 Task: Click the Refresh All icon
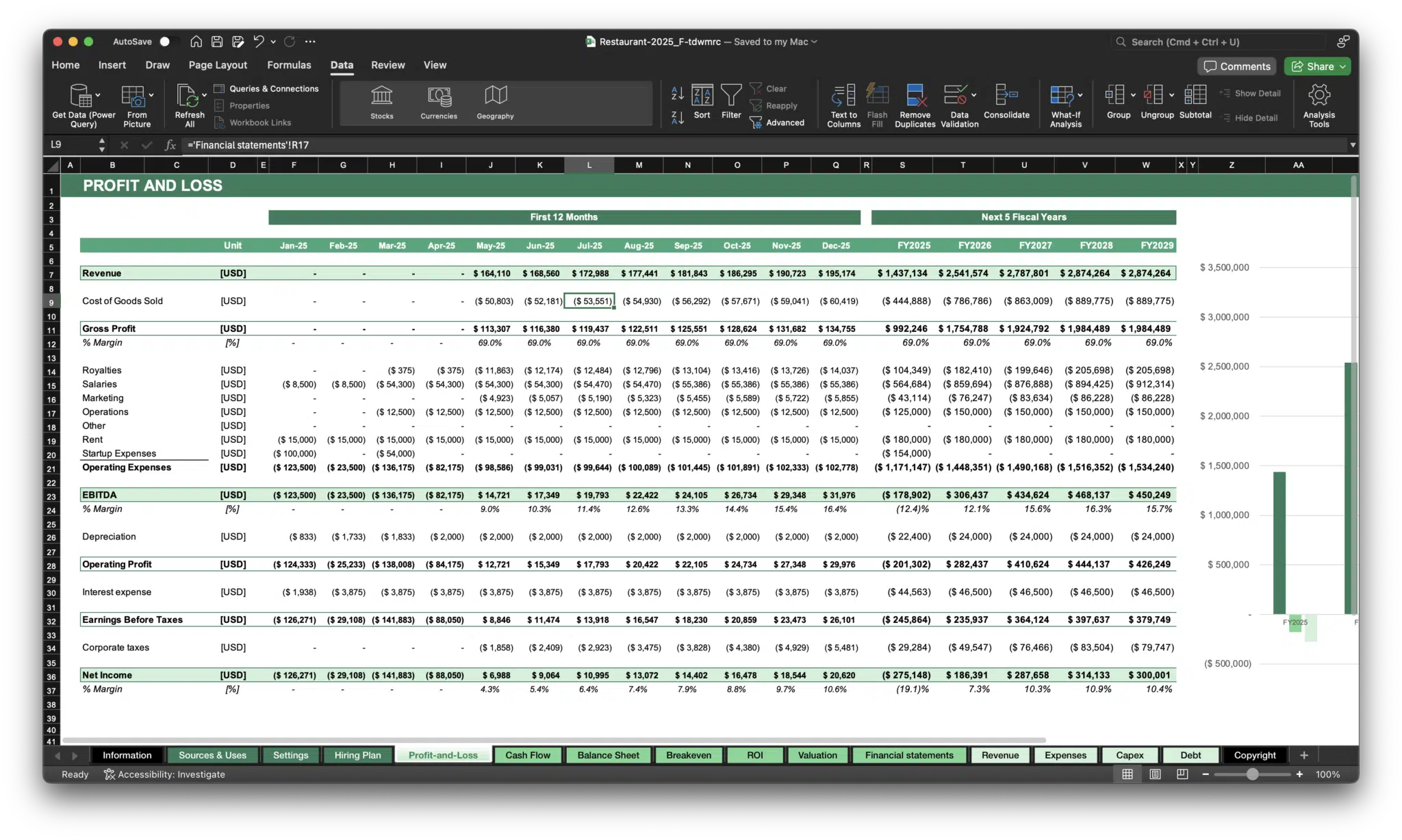click(x=186, y=95)
